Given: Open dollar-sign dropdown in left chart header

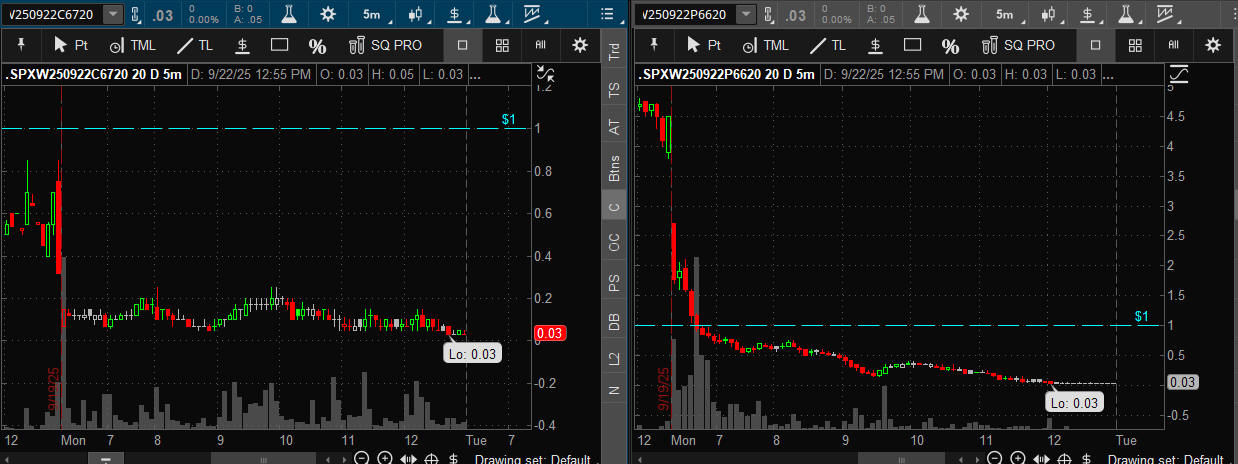Looking at the screenshot, I should (456, 14).
